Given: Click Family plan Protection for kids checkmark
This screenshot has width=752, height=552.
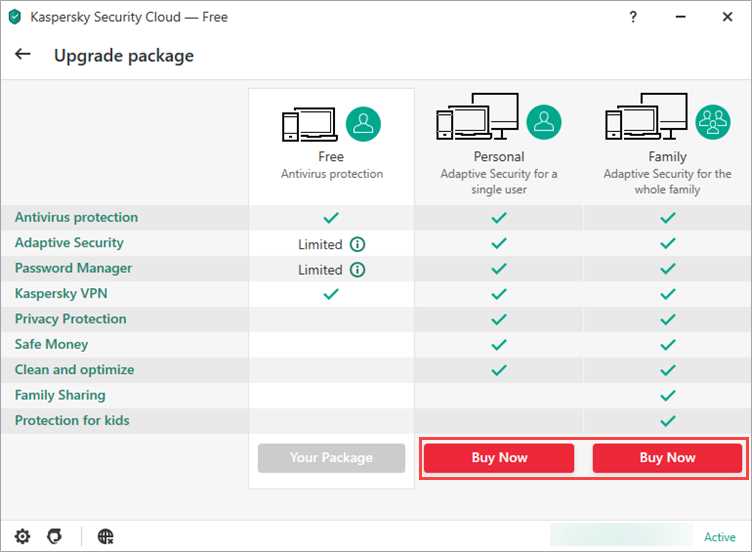Looking at the screenshot, I should pos(668,421).
